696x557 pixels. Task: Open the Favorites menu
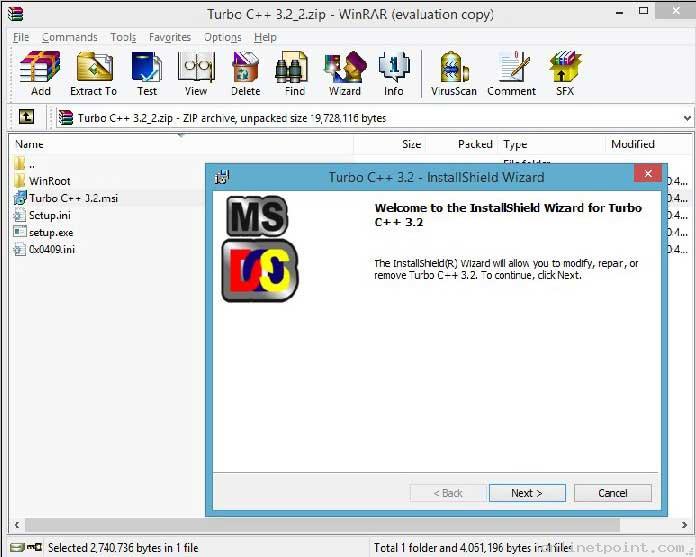(x=170, y=37)
